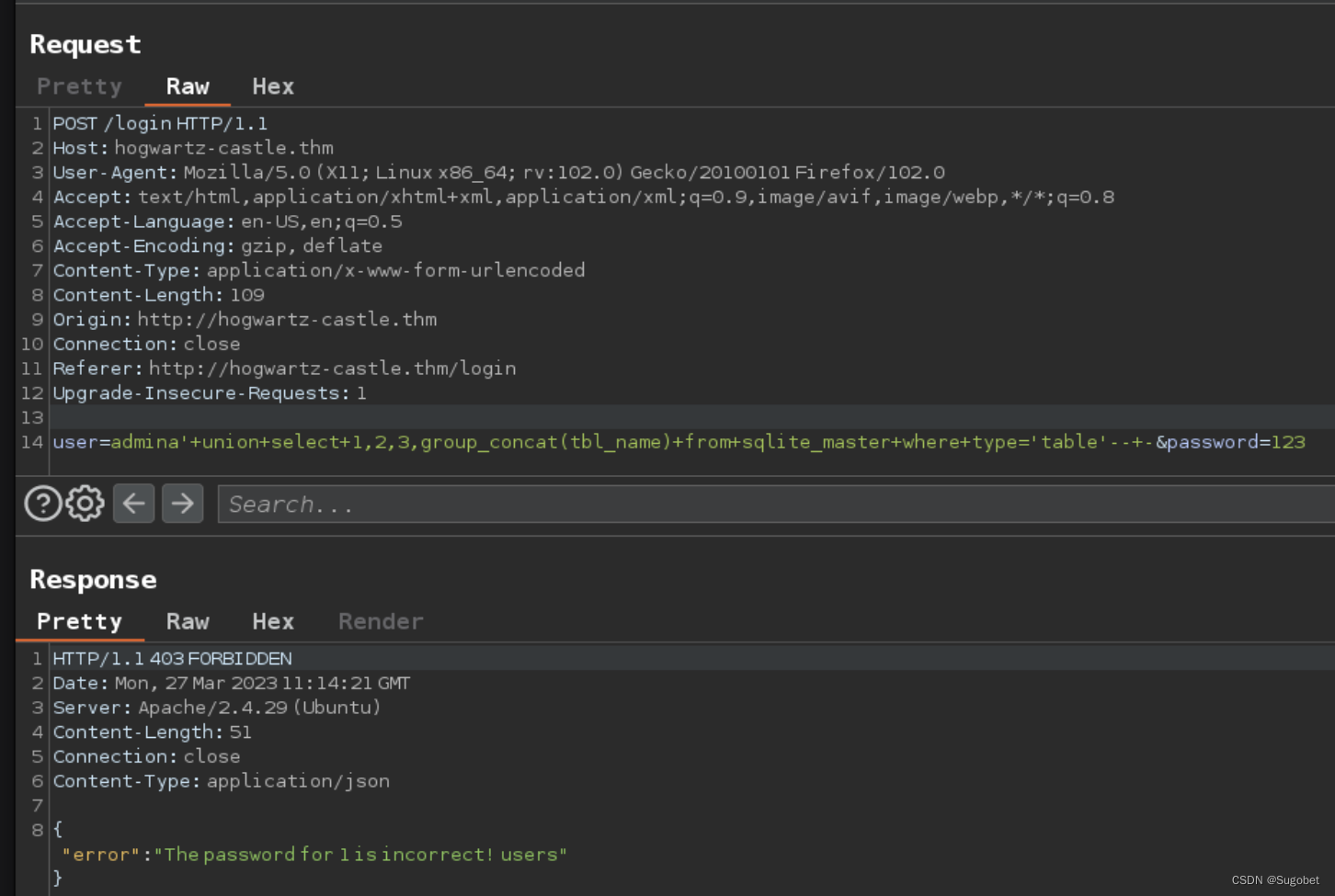Viewport: 1335px width, 896px height.
Task: Click the HTTP/1.1 403 FORBIDDEN status line
Action: point(172,659)
